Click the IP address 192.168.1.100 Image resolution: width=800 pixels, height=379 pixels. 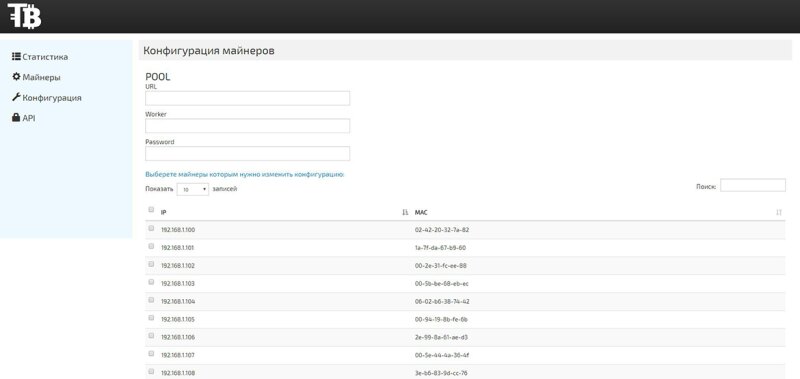click(x=178, y=230)
